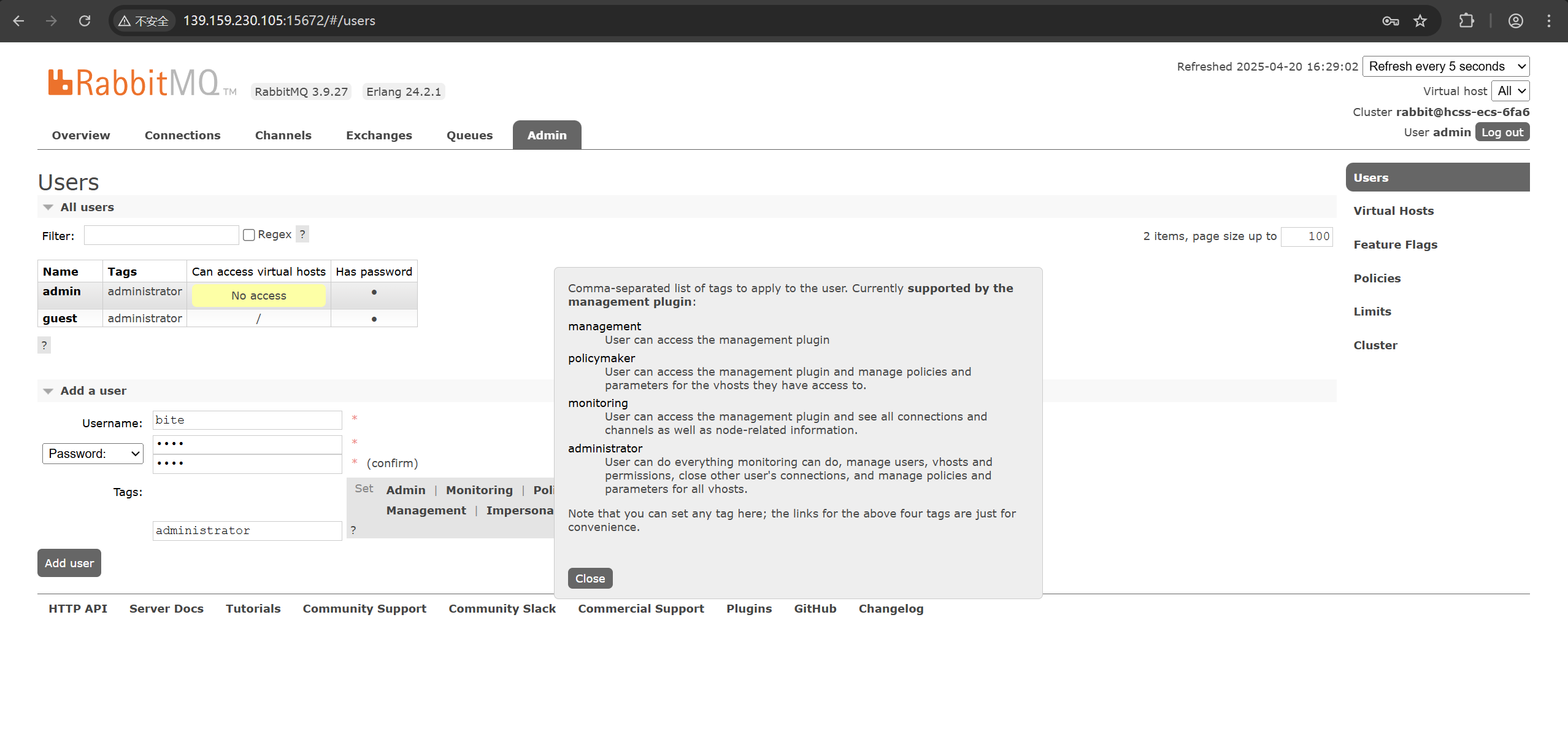This screenshot has width=1568, height=744.
Task: Open the Virtual host dropdown
Action: [1510, 91]
